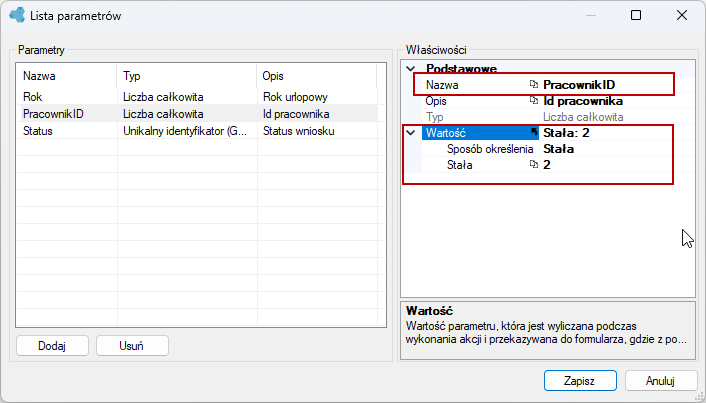Select the PracownikID parameter row
The height and width of the screenshot is (403, 706).
point(197,113)
